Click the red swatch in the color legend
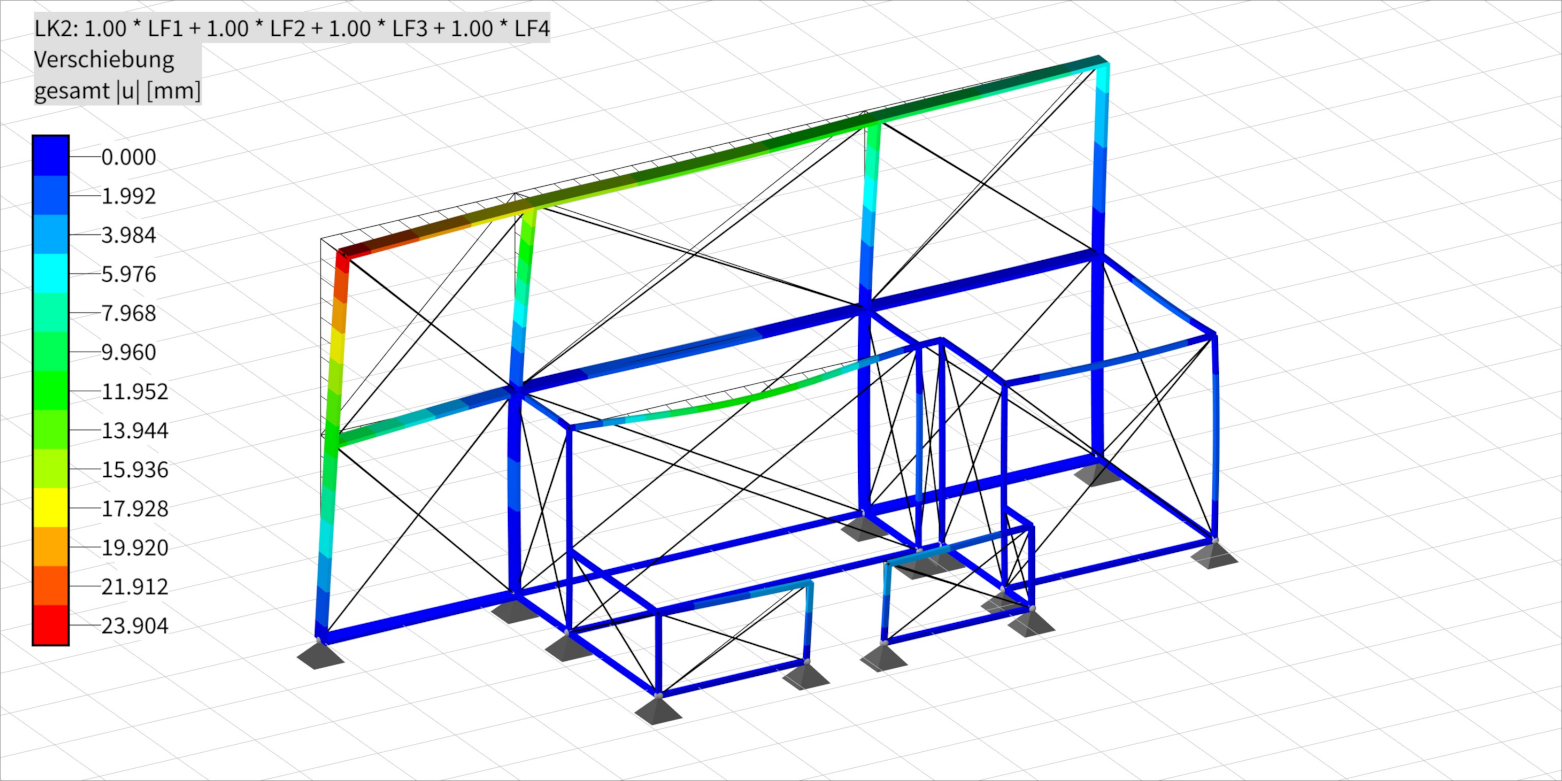1562x781 pixels. 50,625
